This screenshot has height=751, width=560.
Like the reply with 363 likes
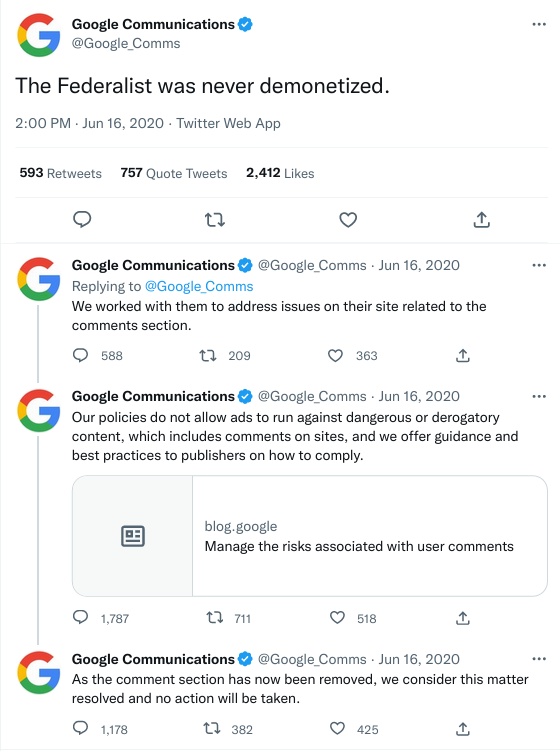[335, 355]
